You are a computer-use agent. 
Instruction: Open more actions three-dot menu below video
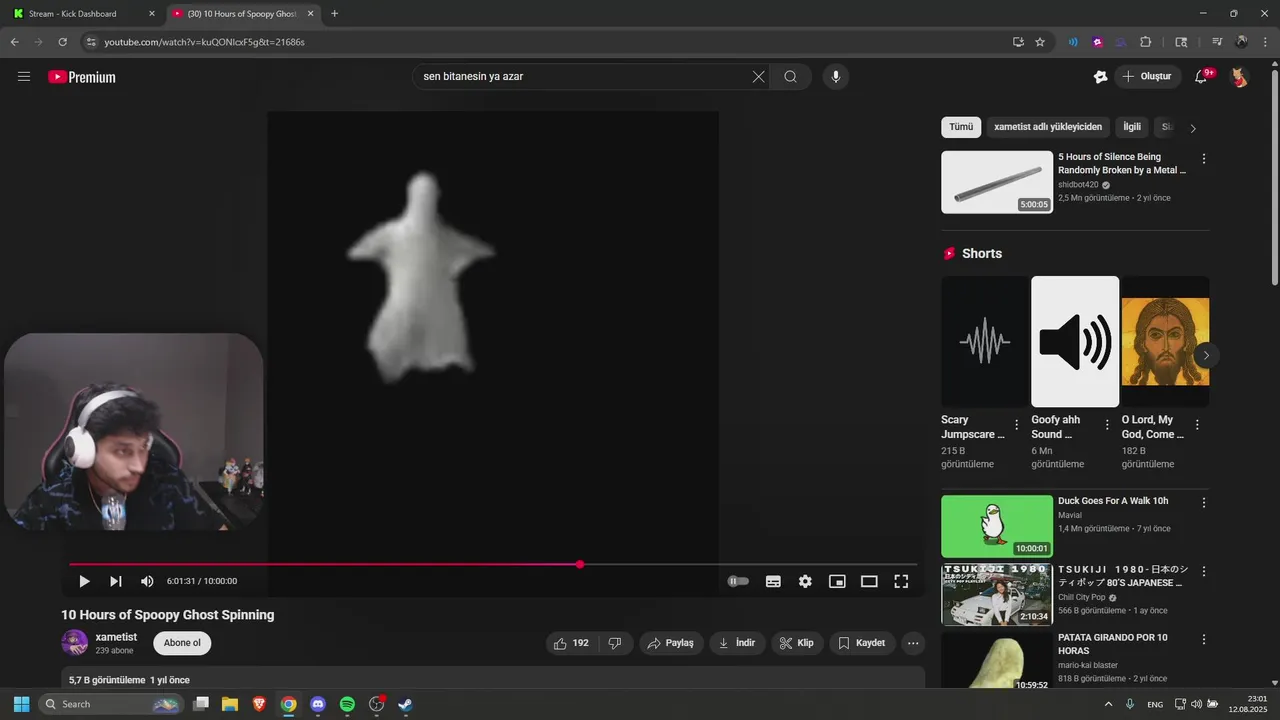click(x=913, y=643)
